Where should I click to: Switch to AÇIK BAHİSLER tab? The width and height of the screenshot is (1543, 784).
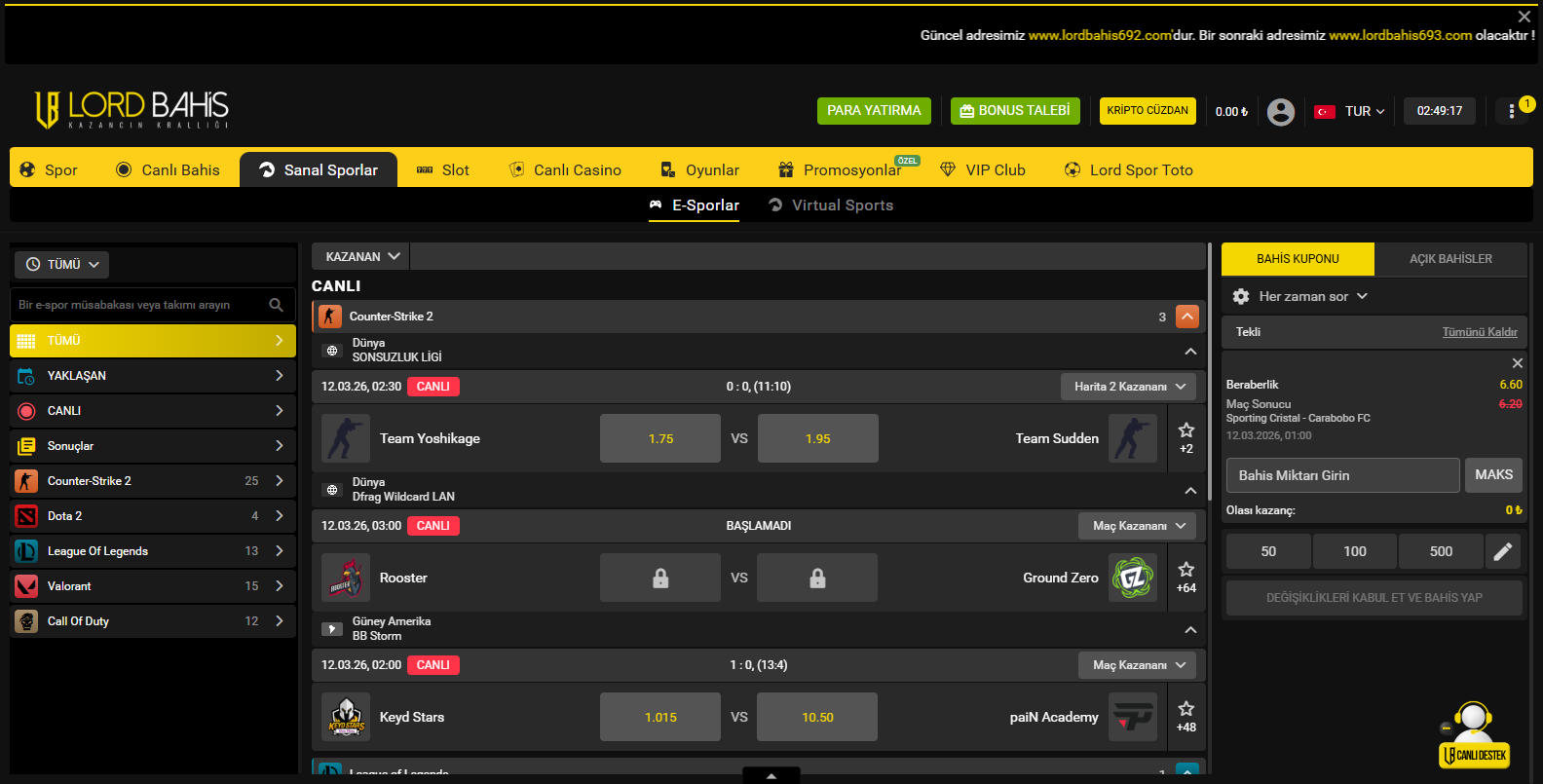click(x=1450, y=259)
